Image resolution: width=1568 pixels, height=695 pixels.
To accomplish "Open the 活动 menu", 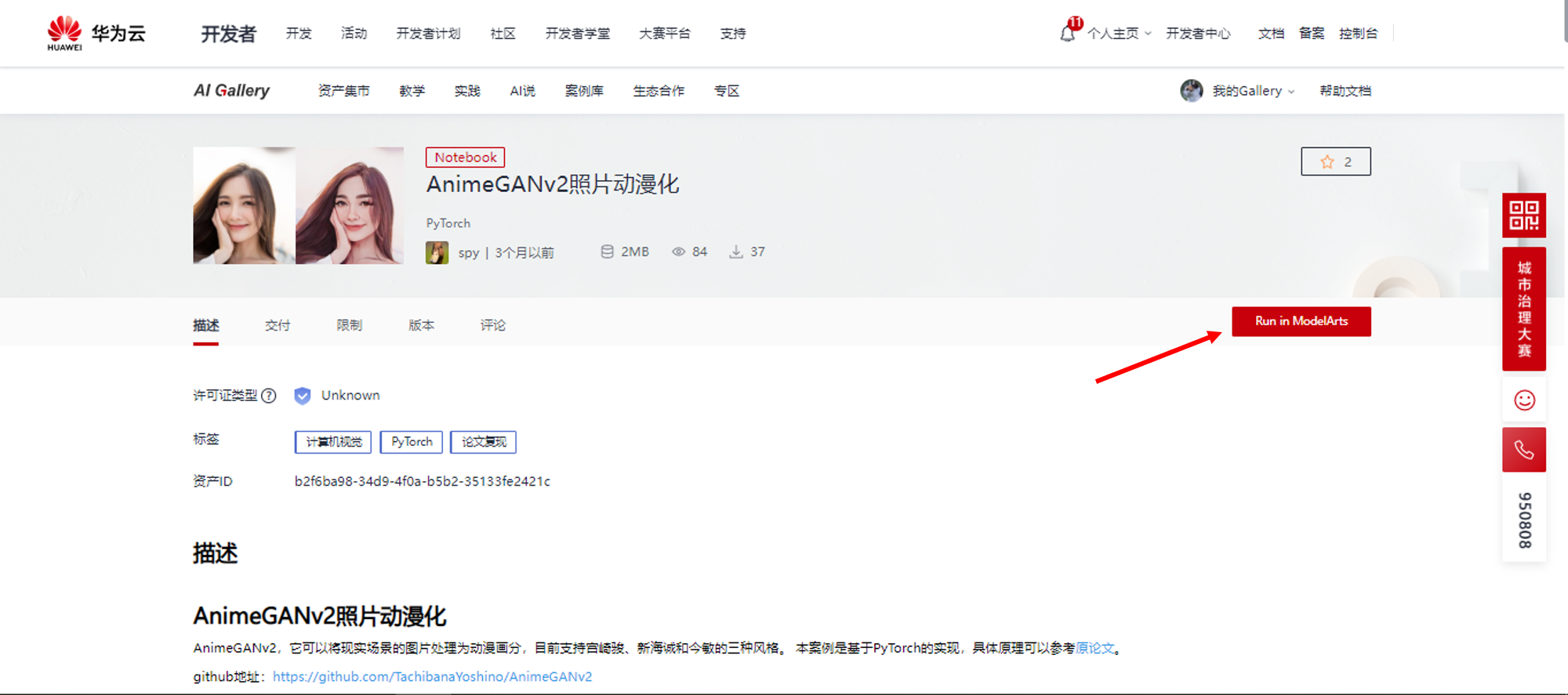I will 354,34.
